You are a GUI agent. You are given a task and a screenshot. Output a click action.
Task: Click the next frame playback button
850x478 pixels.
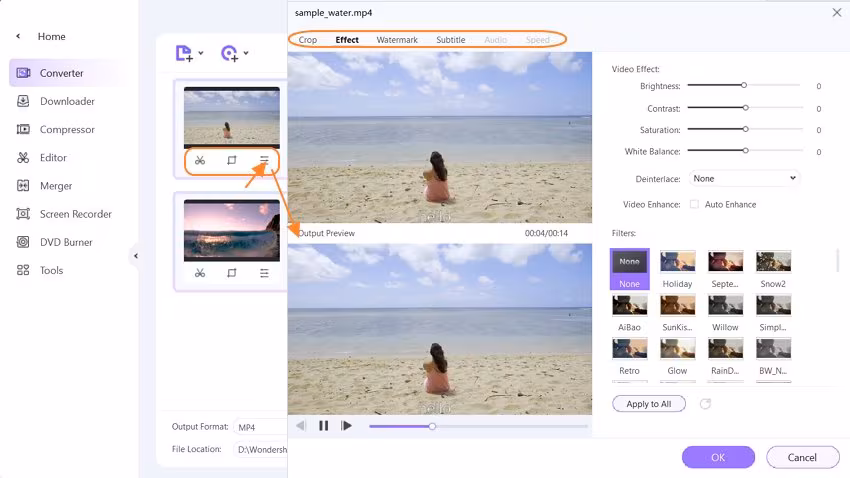coord(346,426)
